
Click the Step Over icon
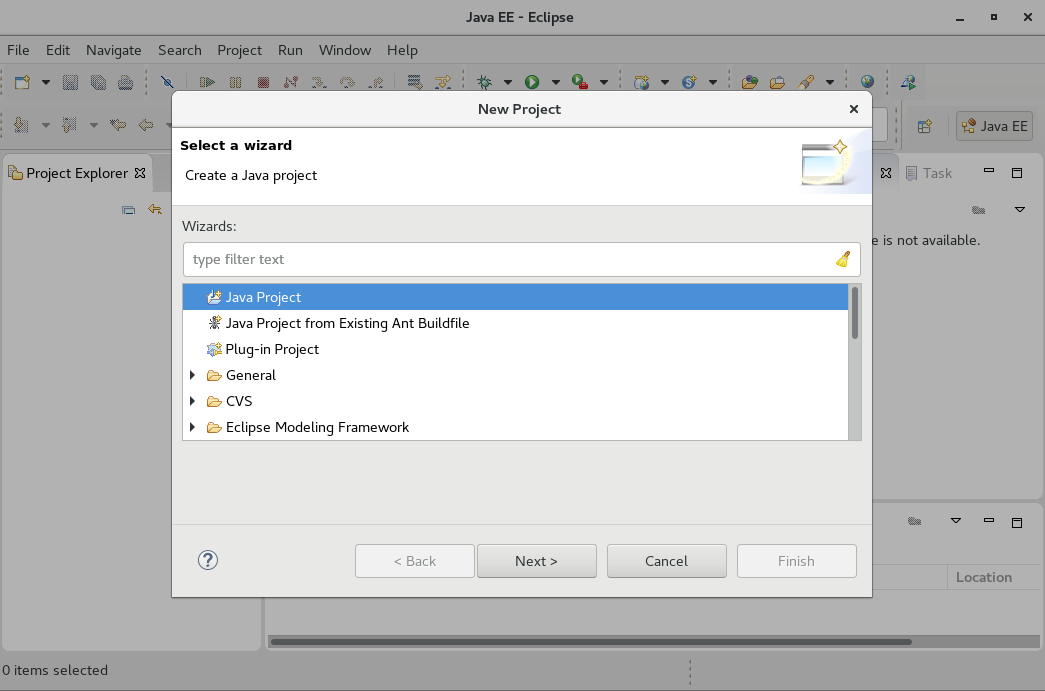tap(347, 82)
